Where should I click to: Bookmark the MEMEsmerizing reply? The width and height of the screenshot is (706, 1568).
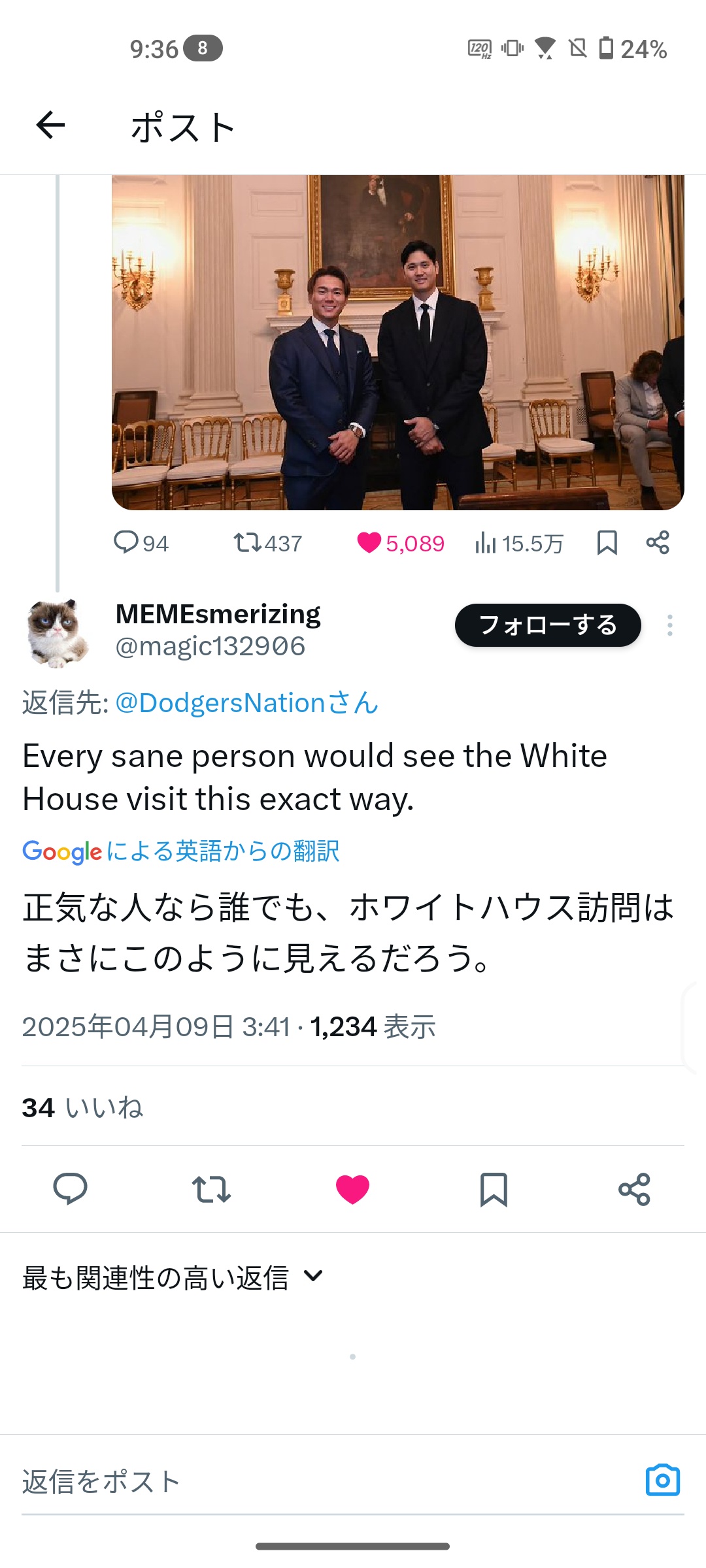click(x=494, y=1189)
